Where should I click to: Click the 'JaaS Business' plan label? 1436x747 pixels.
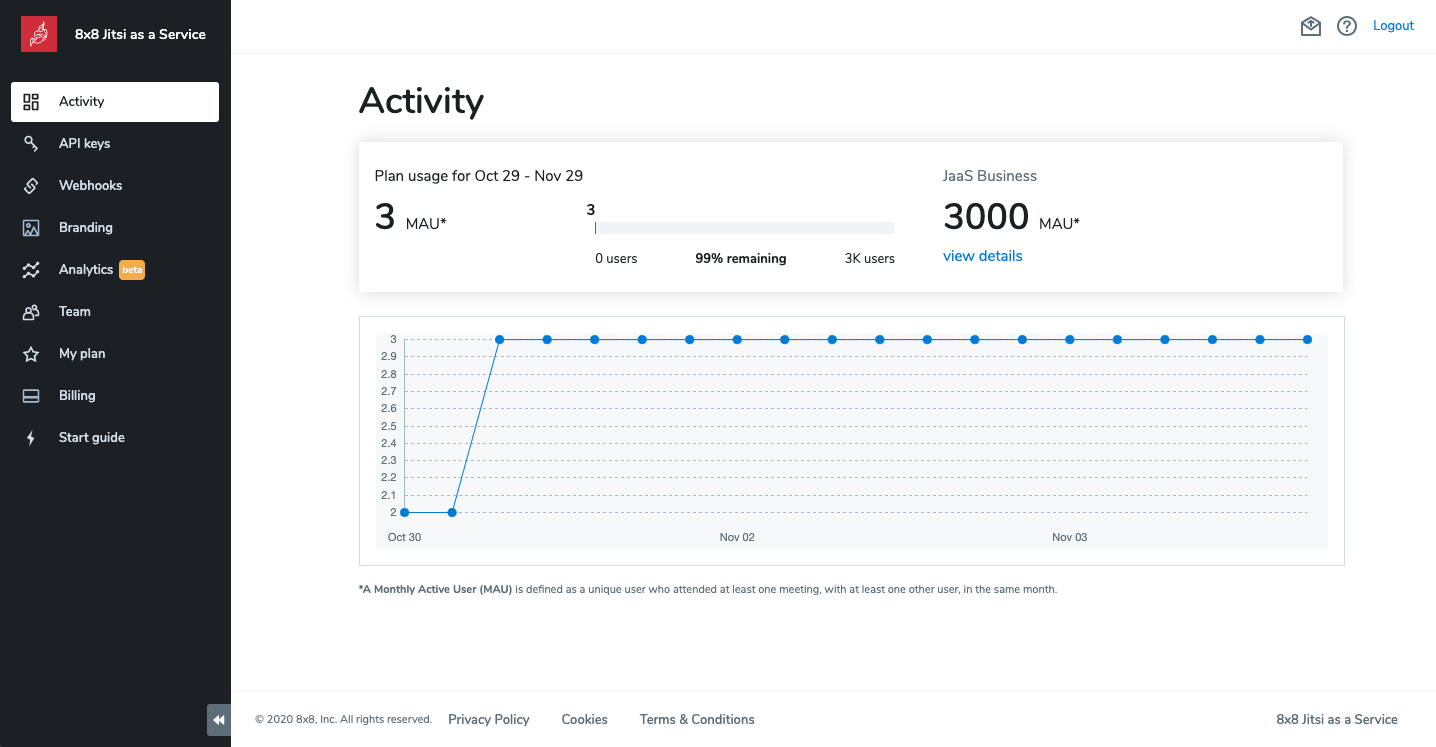(x=990, y=176)
